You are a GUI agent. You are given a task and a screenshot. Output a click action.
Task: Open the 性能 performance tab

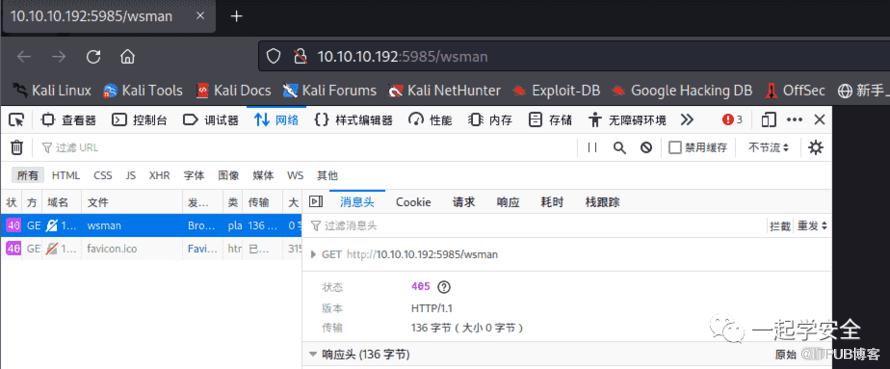430,120
